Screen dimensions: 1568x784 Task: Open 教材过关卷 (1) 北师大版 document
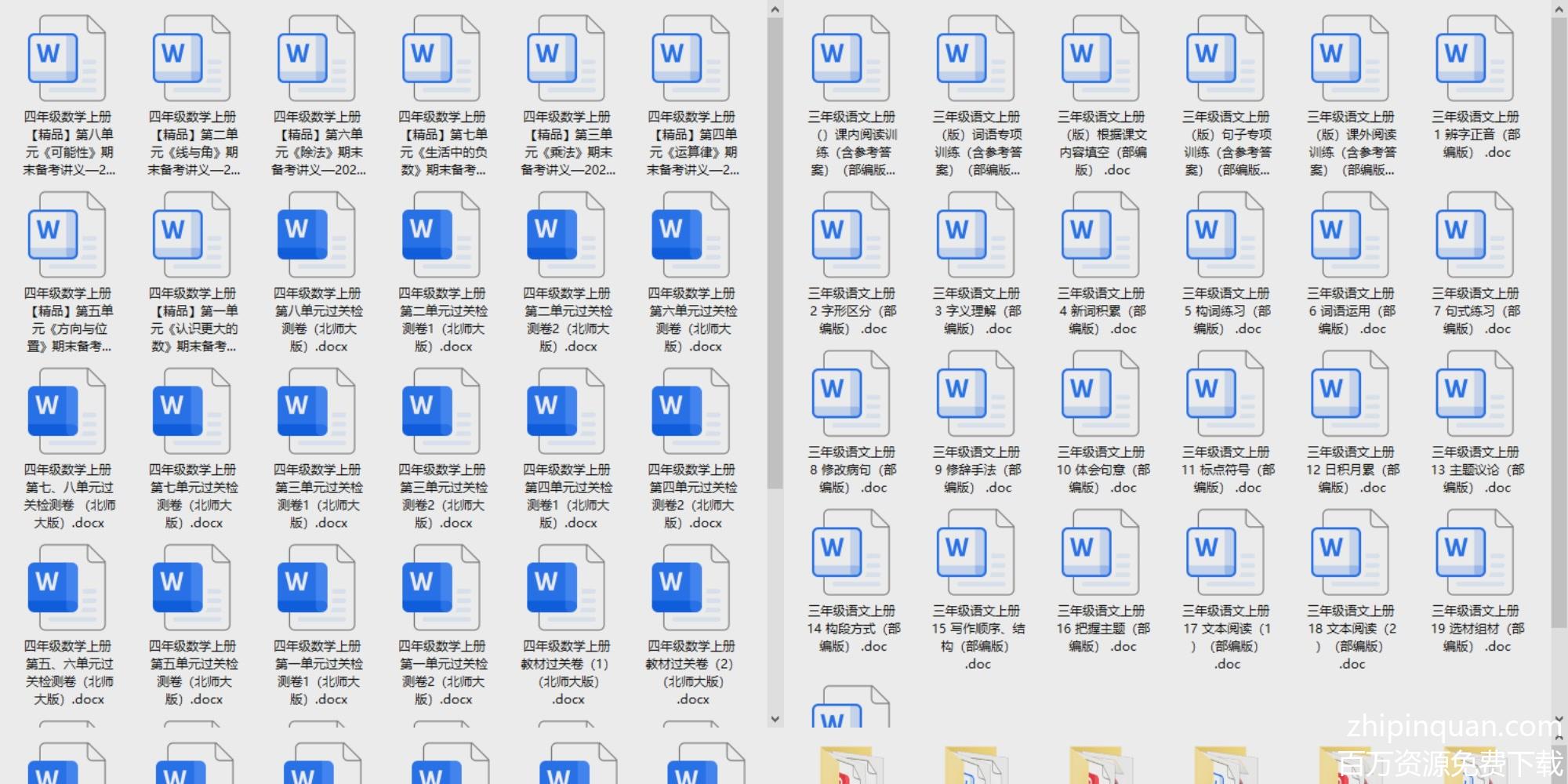tap(566, 589)
